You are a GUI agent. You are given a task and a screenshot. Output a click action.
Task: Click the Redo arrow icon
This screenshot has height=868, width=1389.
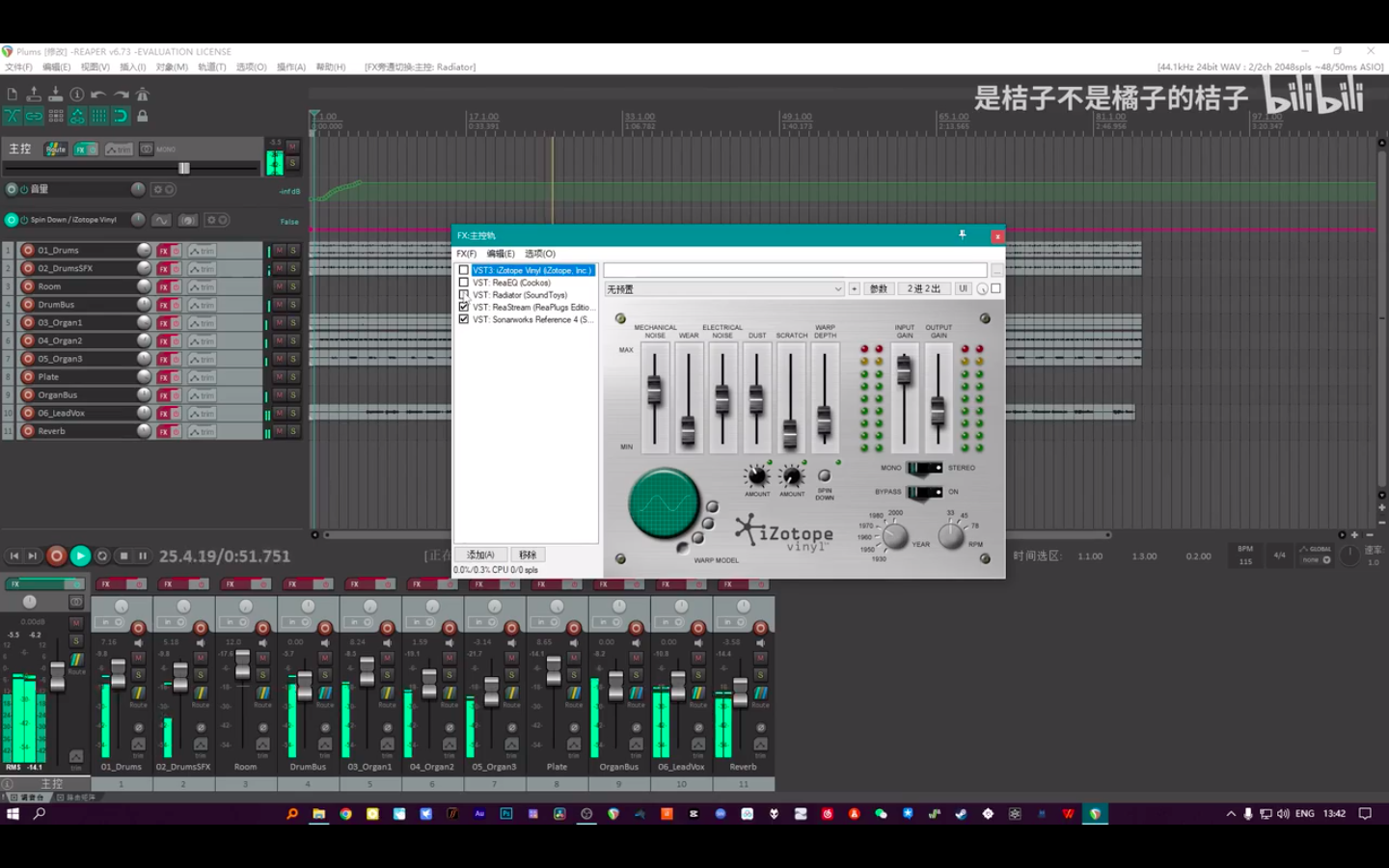[x=121, y=94]
